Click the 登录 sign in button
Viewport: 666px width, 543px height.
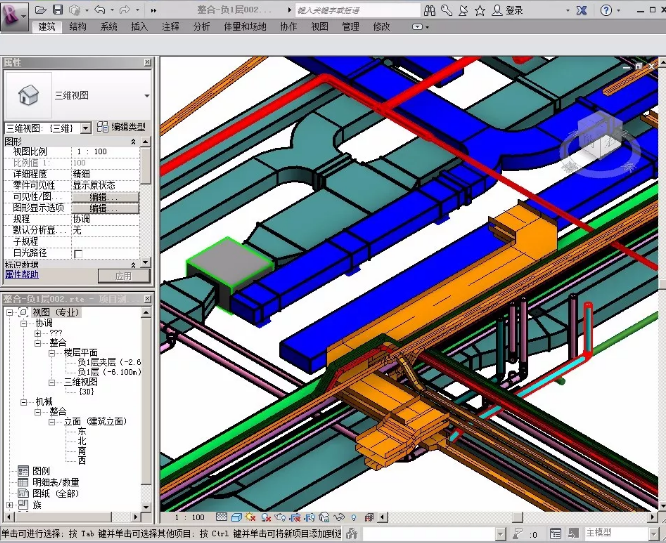[508, 10]
